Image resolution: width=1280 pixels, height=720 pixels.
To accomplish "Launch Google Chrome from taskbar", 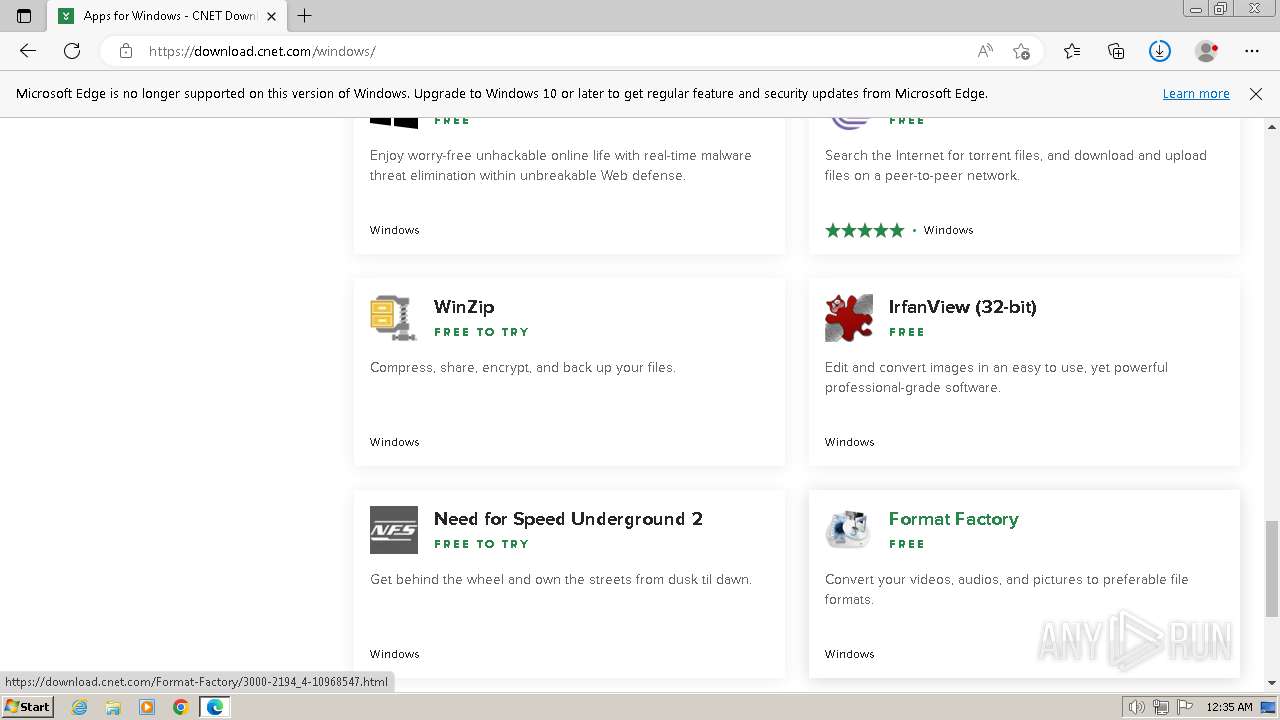I will coord(180,707).
